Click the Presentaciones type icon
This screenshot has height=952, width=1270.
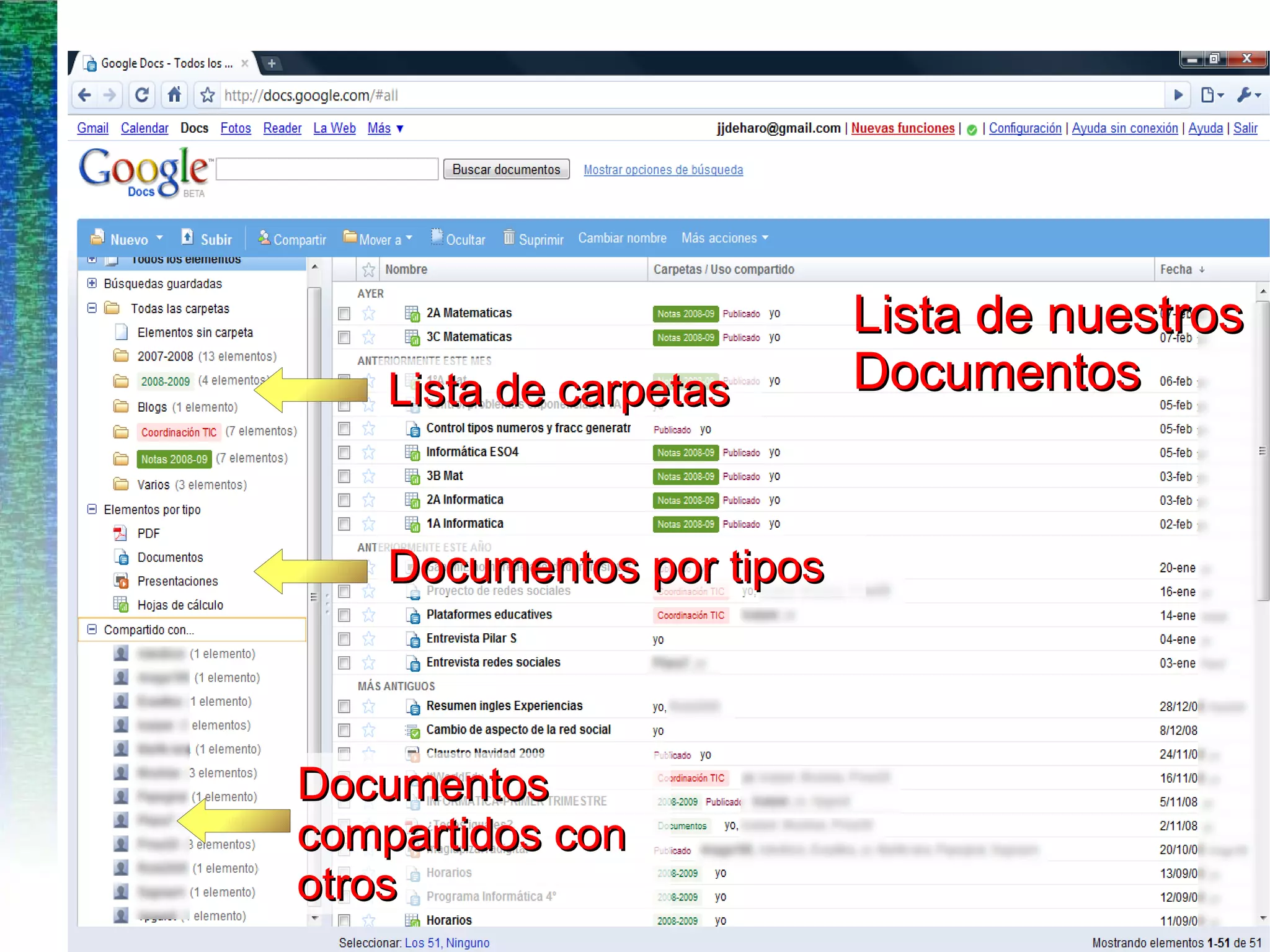[121, 581]
